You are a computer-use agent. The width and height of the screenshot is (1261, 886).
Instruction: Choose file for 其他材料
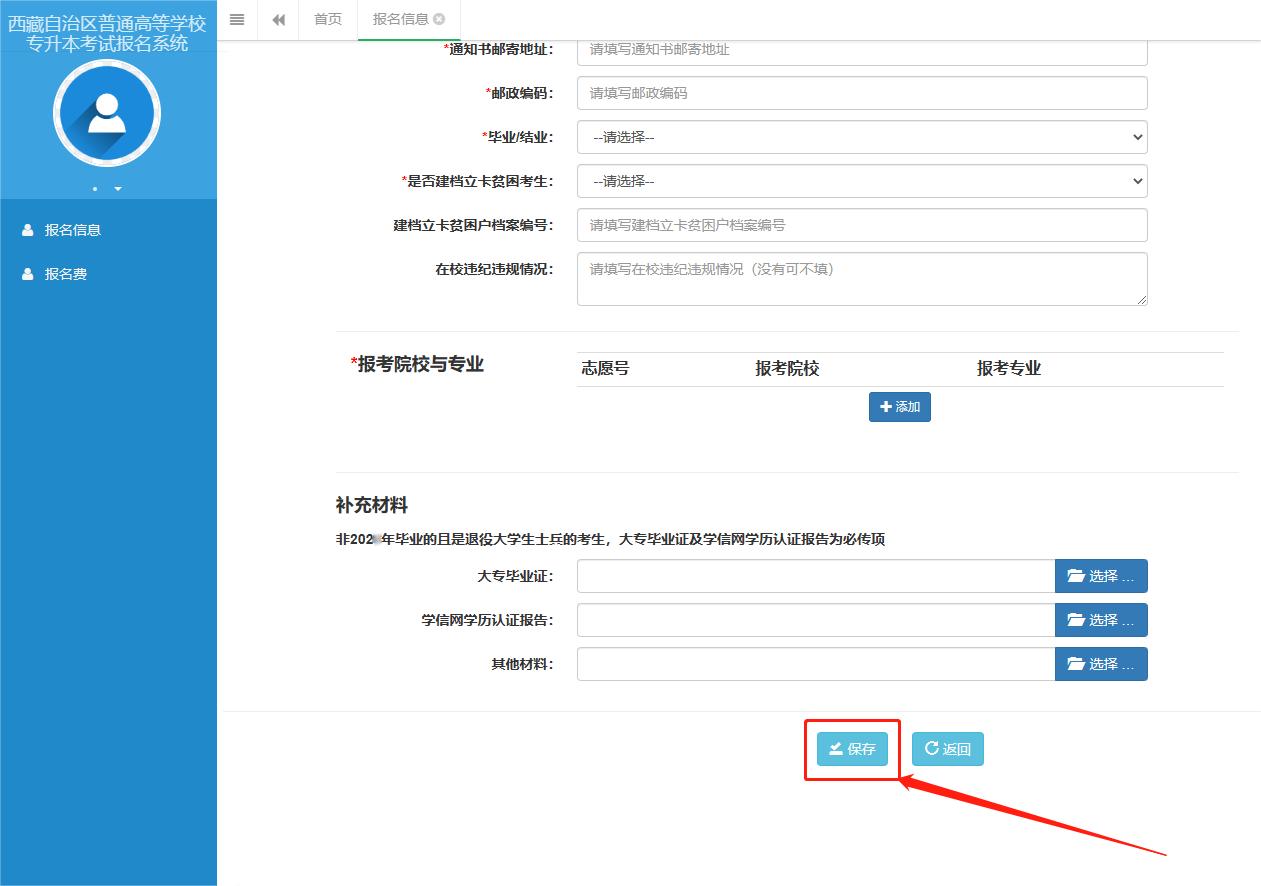tap(1100, 664)
